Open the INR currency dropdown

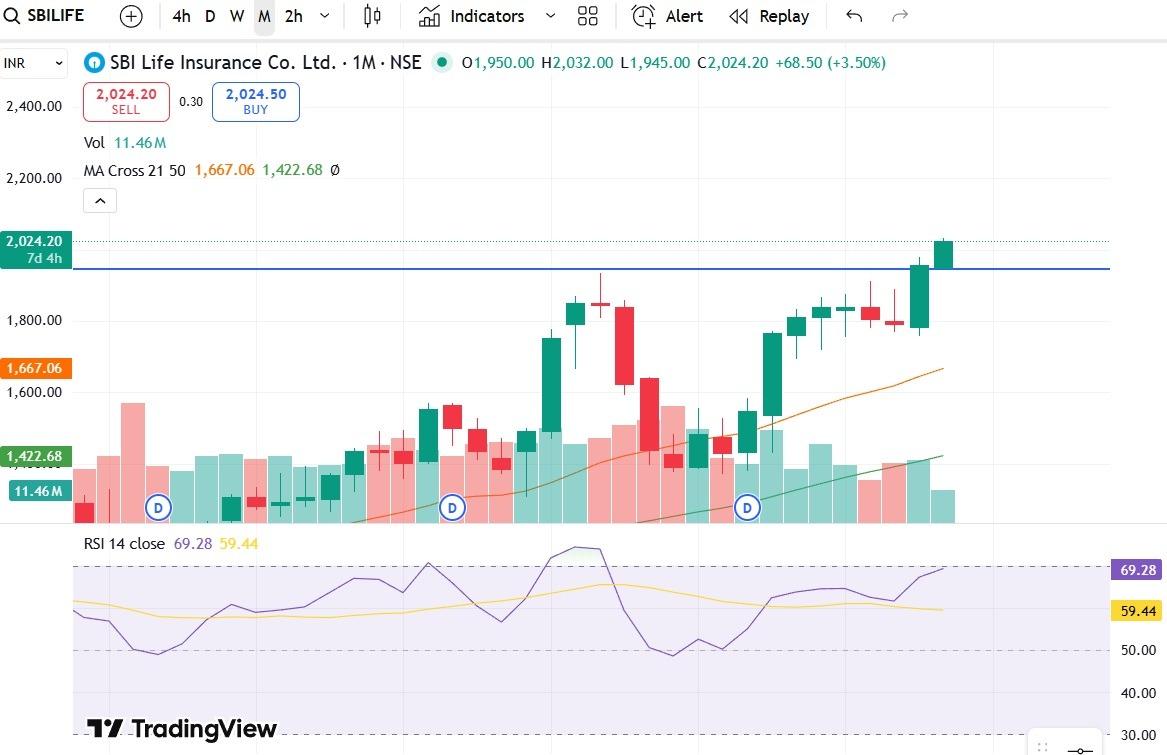point(33,63)
